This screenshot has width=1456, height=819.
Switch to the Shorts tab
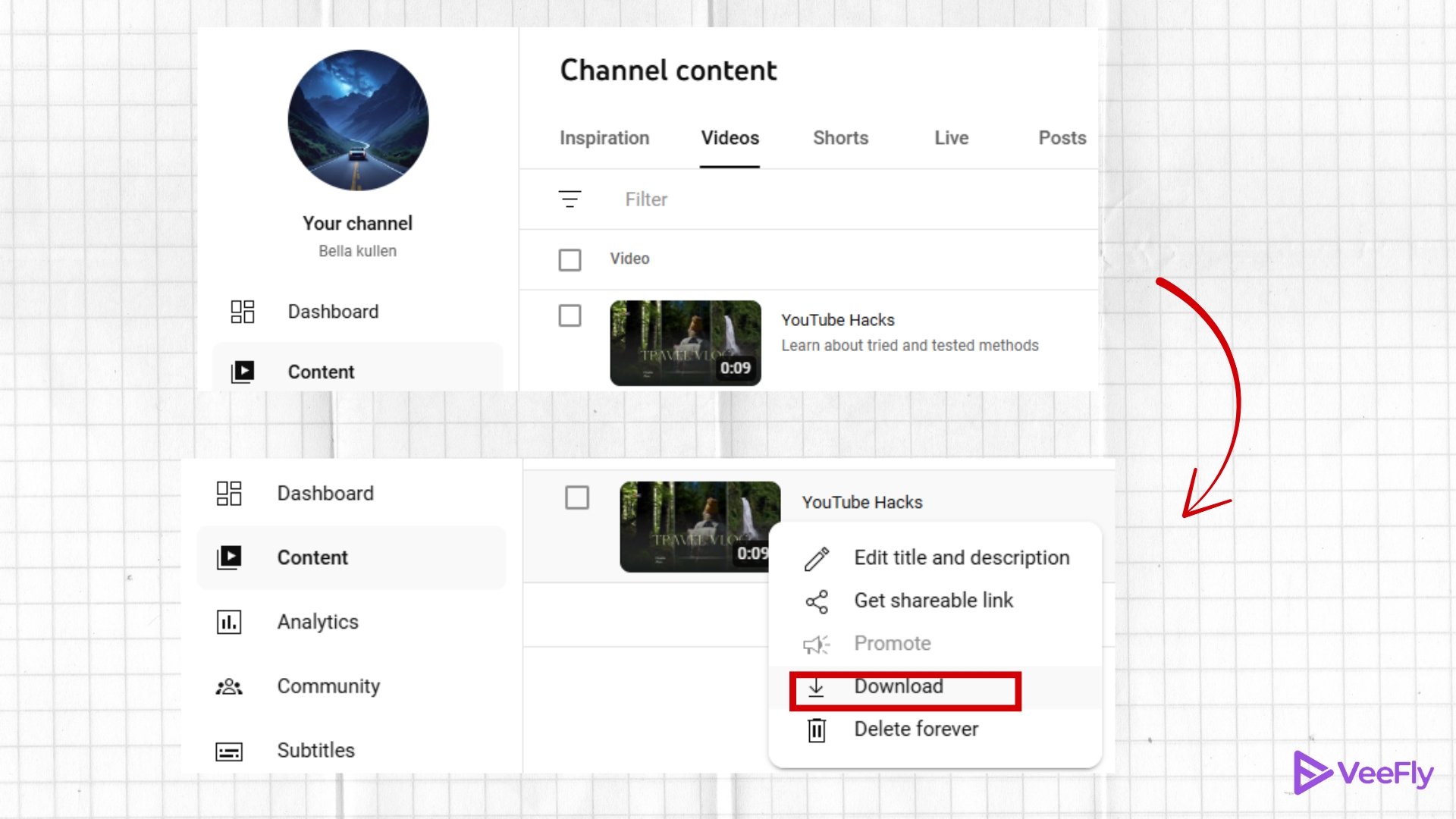click(x=840, y=138)
